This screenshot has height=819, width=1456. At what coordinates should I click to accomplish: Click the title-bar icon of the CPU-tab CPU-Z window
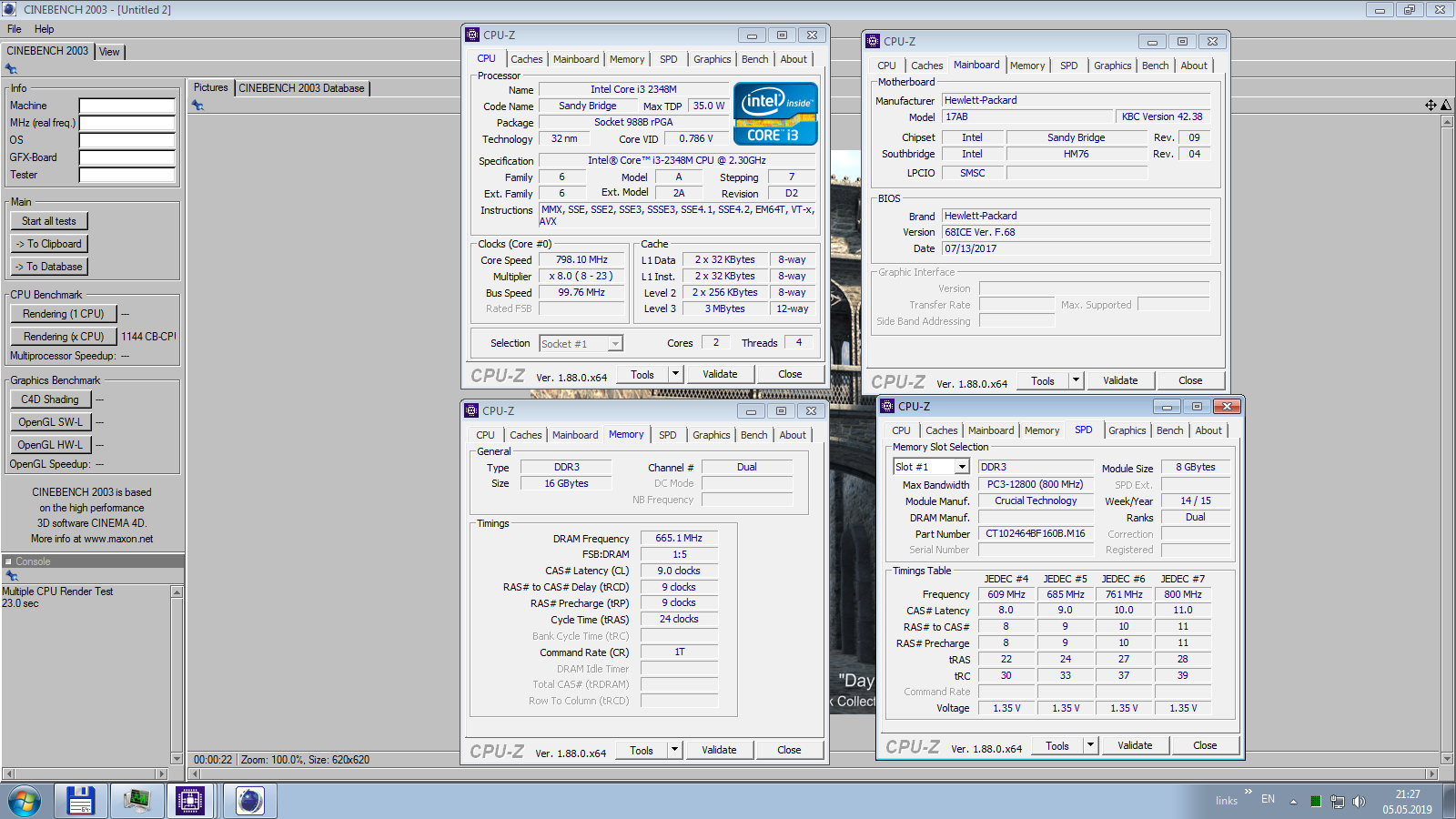(472, 35)
